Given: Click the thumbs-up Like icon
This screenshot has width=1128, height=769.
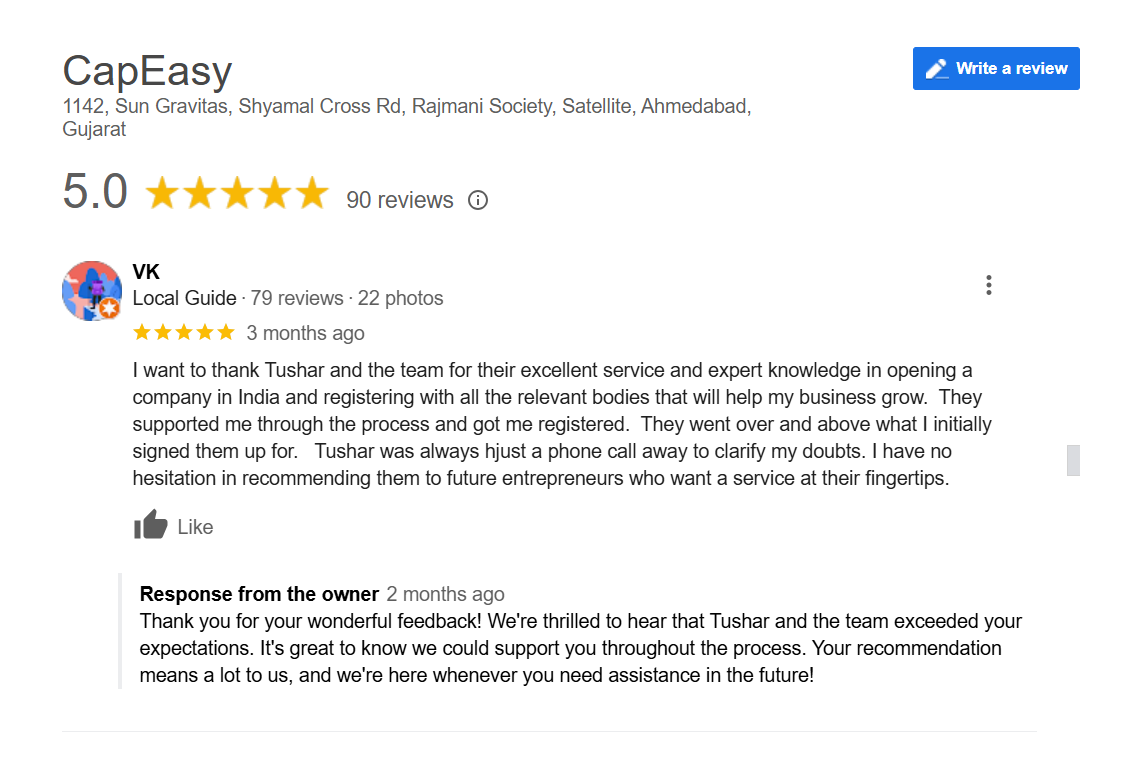Looking at the screenshot, I should tap(150, 525).
